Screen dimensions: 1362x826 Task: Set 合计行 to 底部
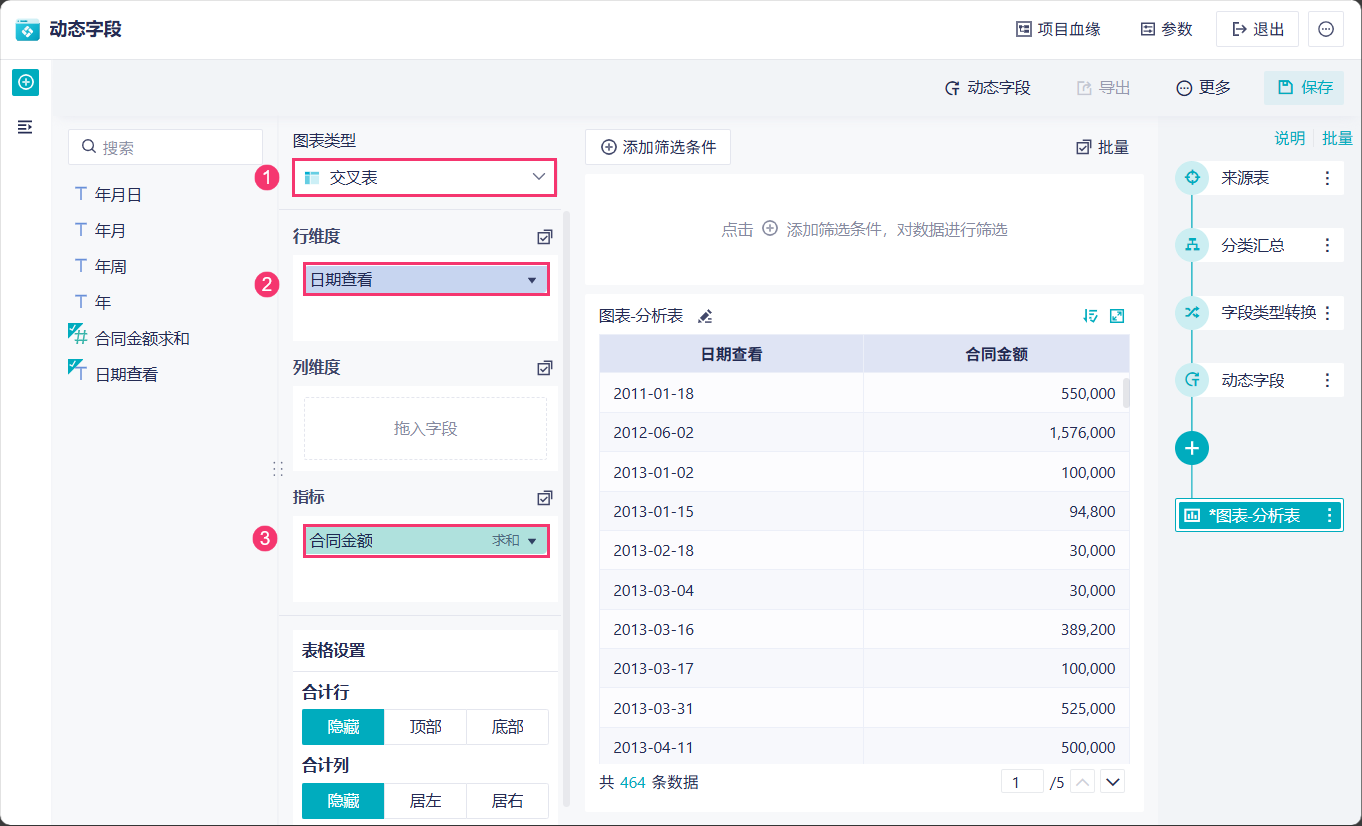pos(507,727)
